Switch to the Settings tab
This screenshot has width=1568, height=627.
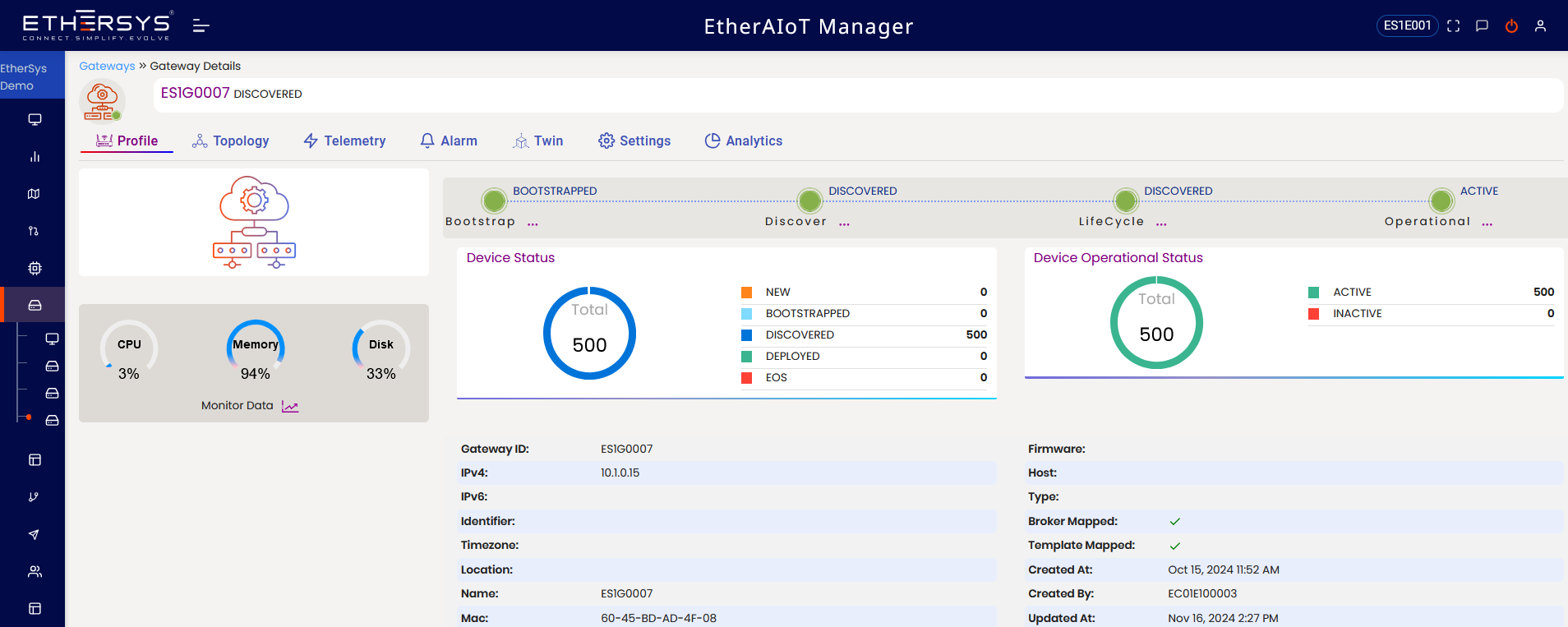634,141
